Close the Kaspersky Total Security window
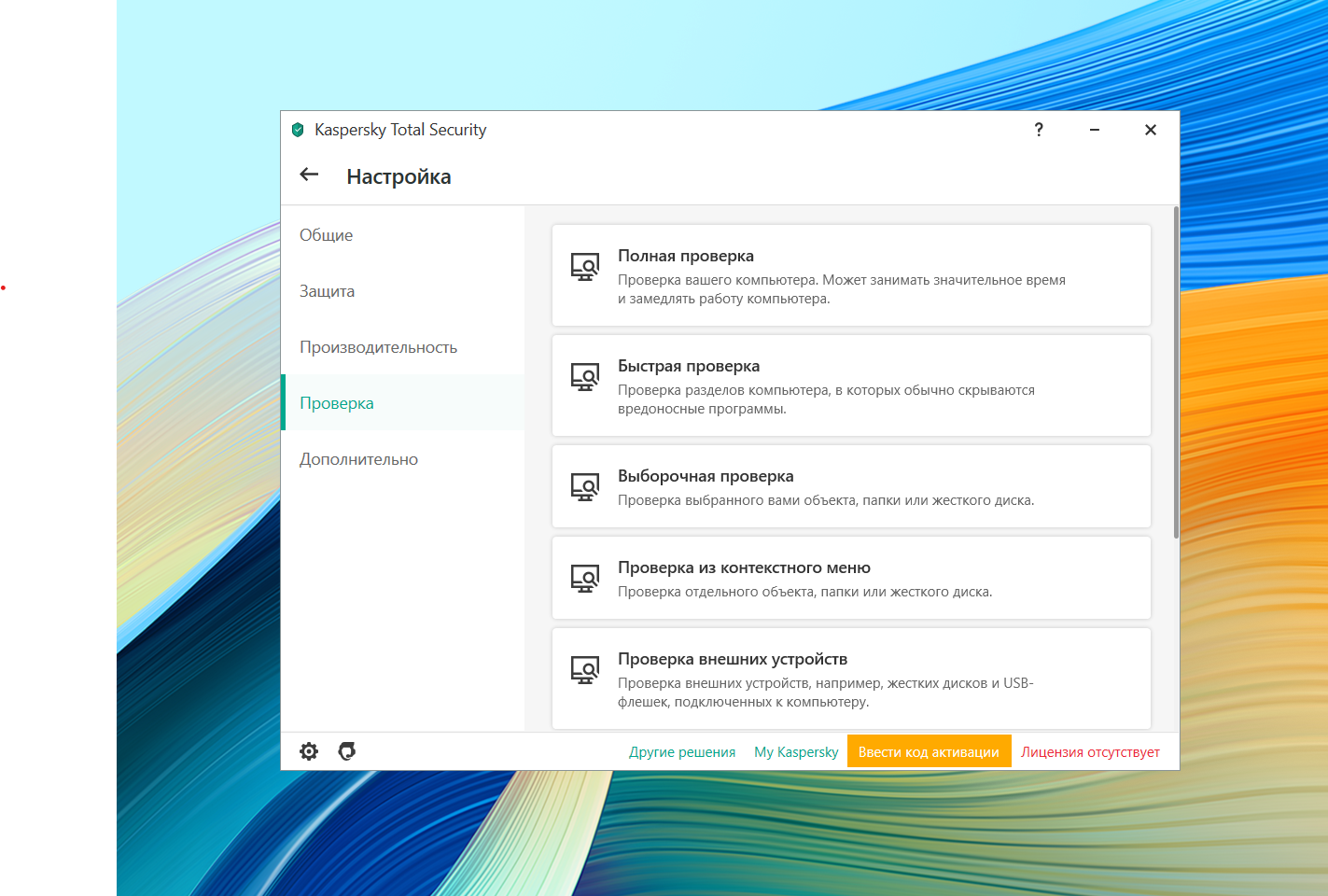 pyautogui.click(x=1151, y=130)
